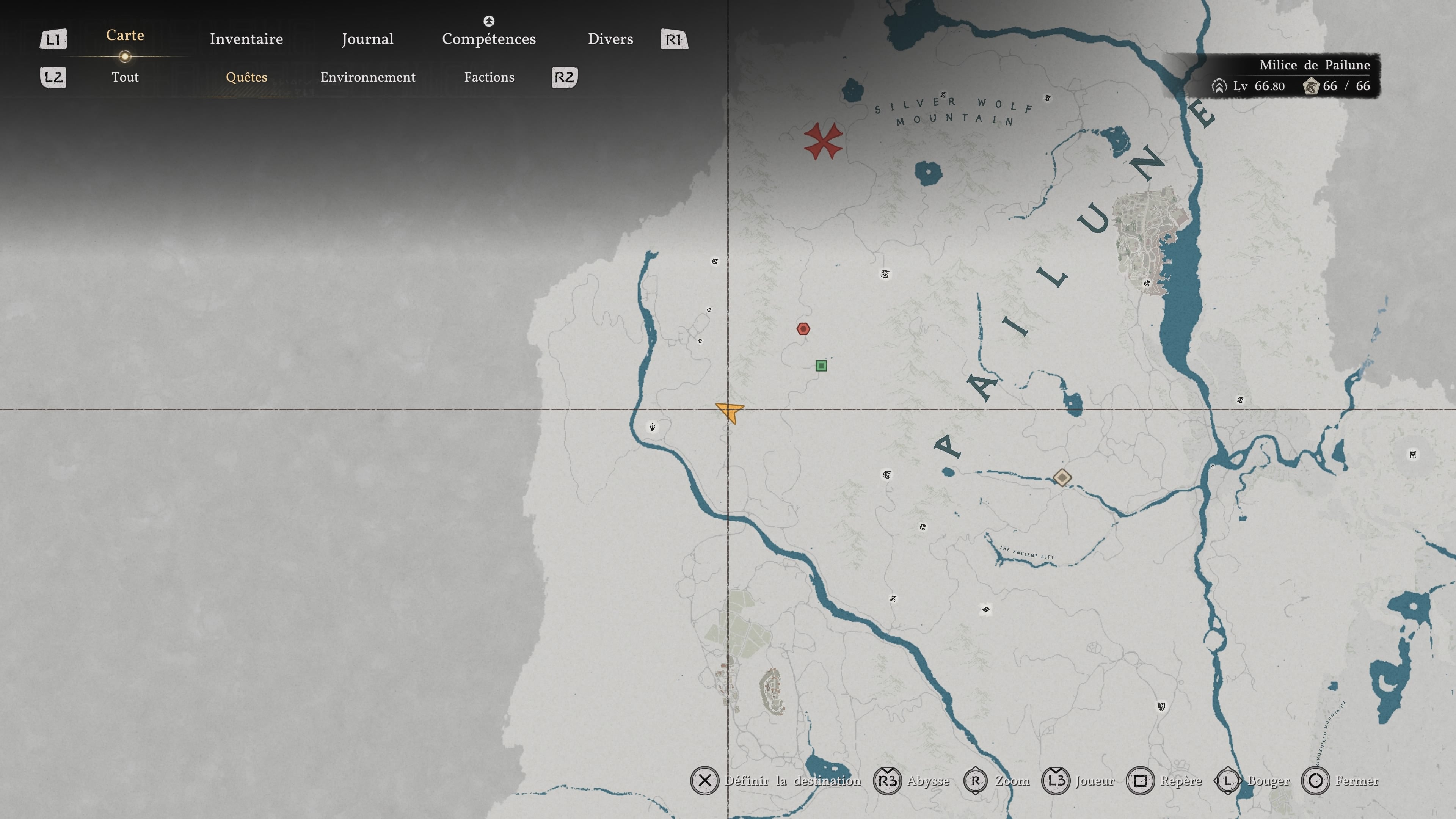Click the R2 trigger glyph
This screenshot has width=1456, height=819.
565,77
